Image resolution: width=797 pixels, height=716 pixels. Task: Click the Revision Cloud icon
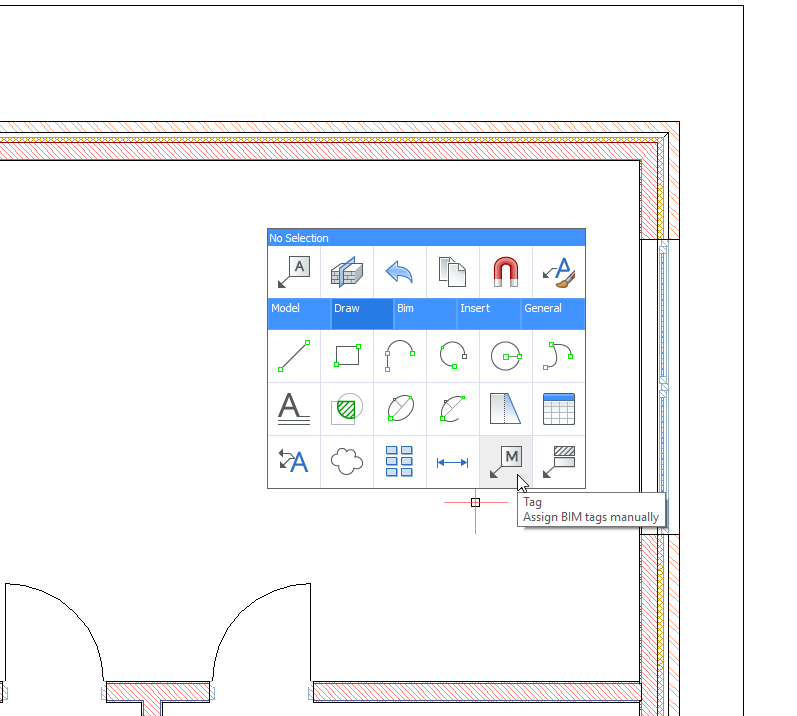click(x=347, y=462)
